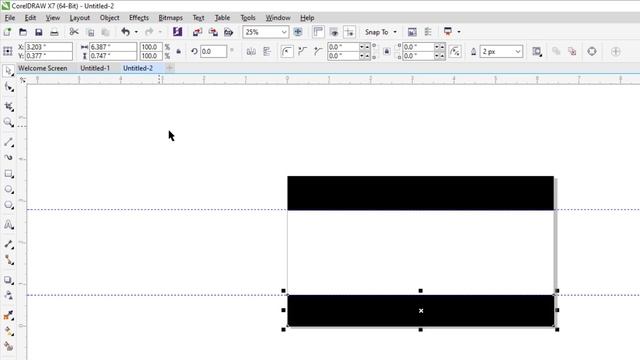
Task: Export the drawing
Action: (x=213, y=32)
